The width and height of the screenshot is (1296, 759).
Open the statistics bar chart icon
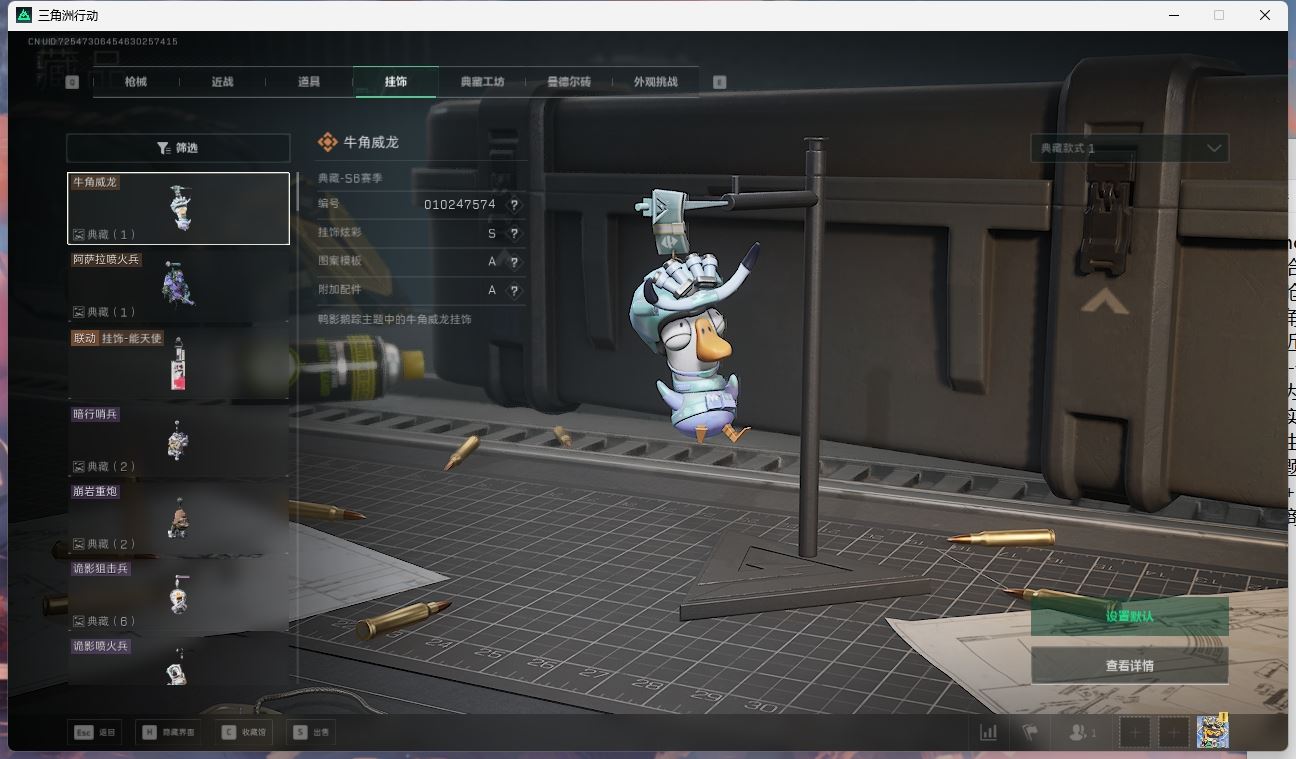point(988,732)
